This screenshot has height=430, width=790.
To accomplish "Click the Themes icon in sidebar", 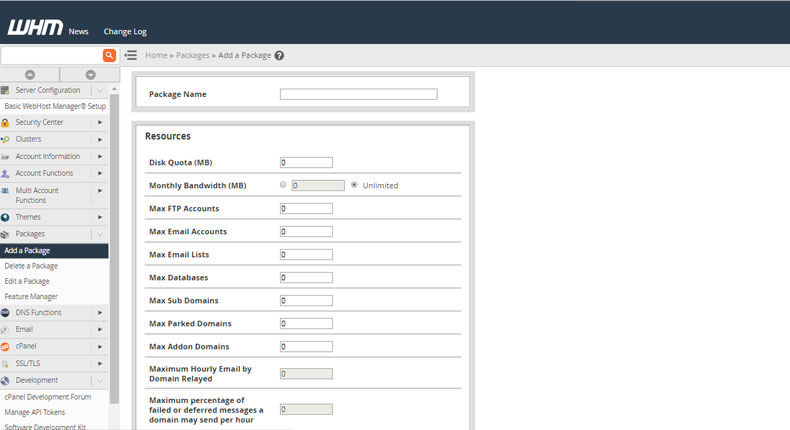I will click(6, 217).
